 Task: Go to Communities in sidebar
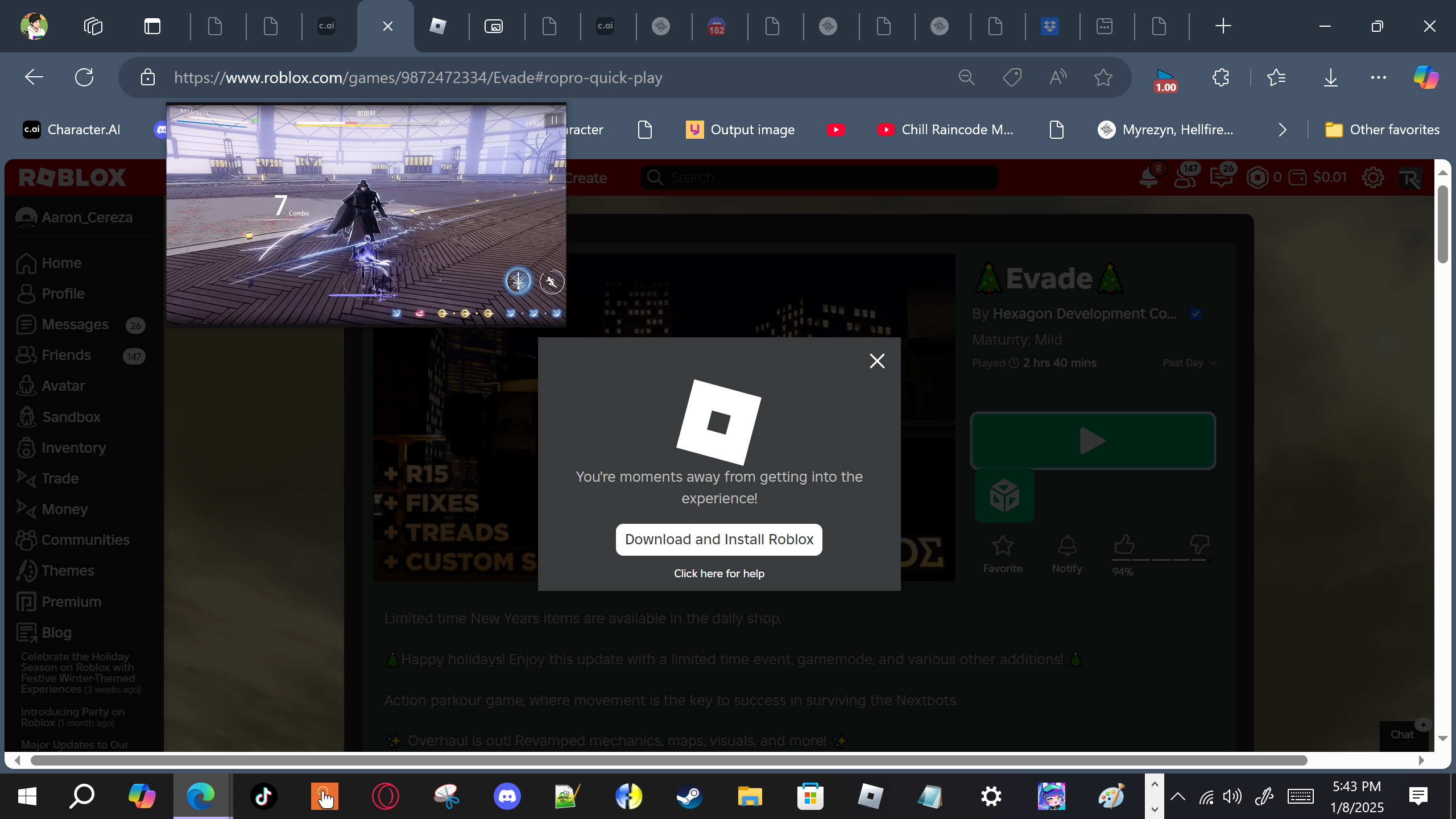point(85,540)
